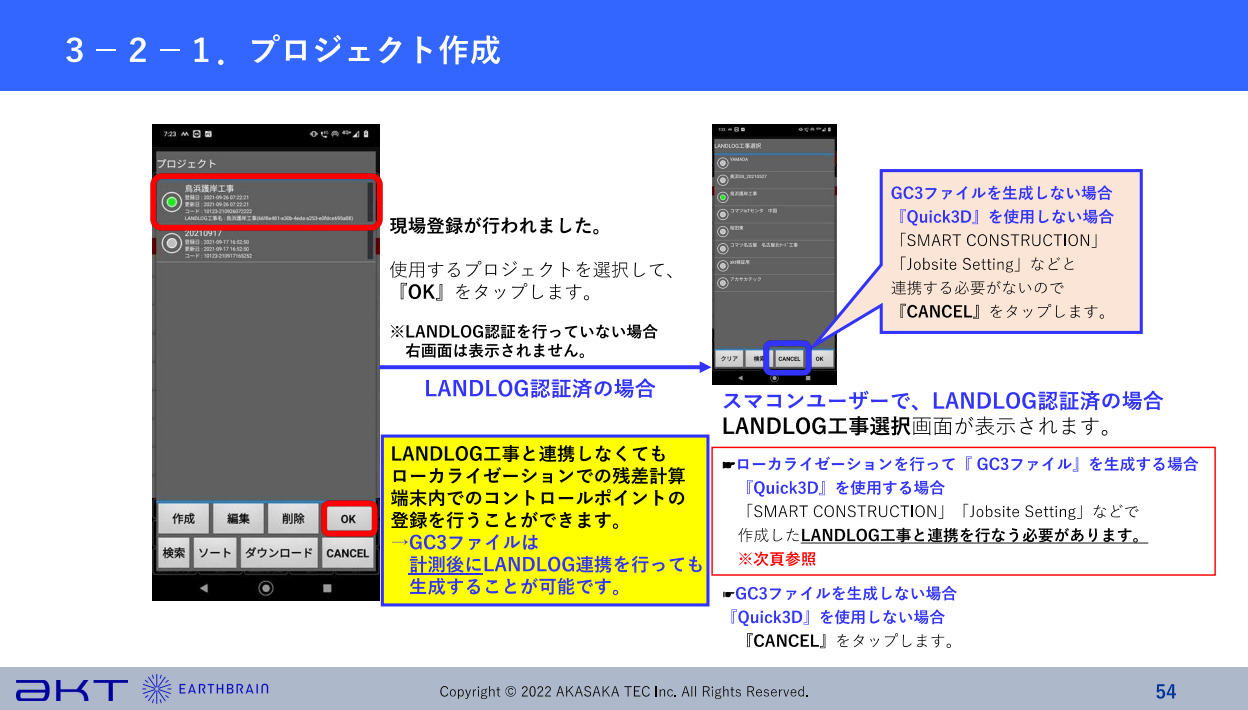Click the プロジェクト title on left phone
This screenshot has width=1248, height=710.
tap(187, 163)
